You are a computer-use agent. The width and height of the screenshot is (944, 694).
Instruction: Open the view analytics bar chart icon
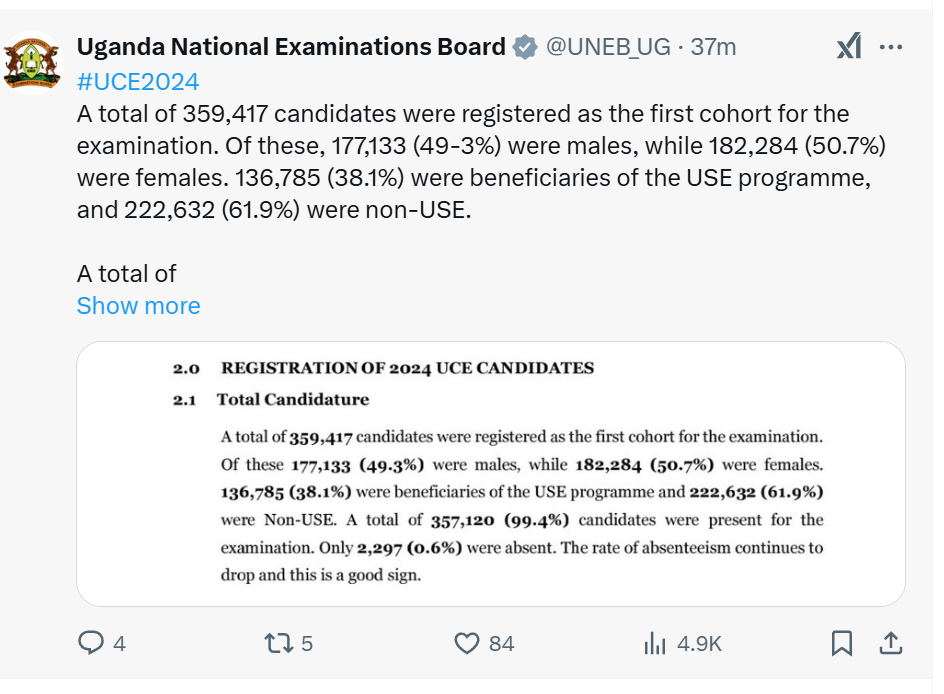pos(654,643)
